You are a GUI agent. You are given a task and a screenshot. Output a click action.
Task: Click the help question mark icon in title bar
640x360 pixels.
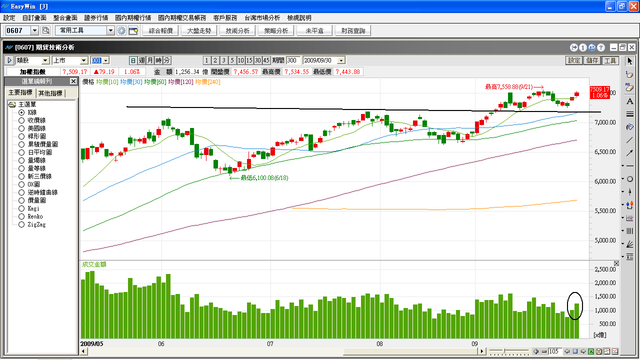[601, 47]
